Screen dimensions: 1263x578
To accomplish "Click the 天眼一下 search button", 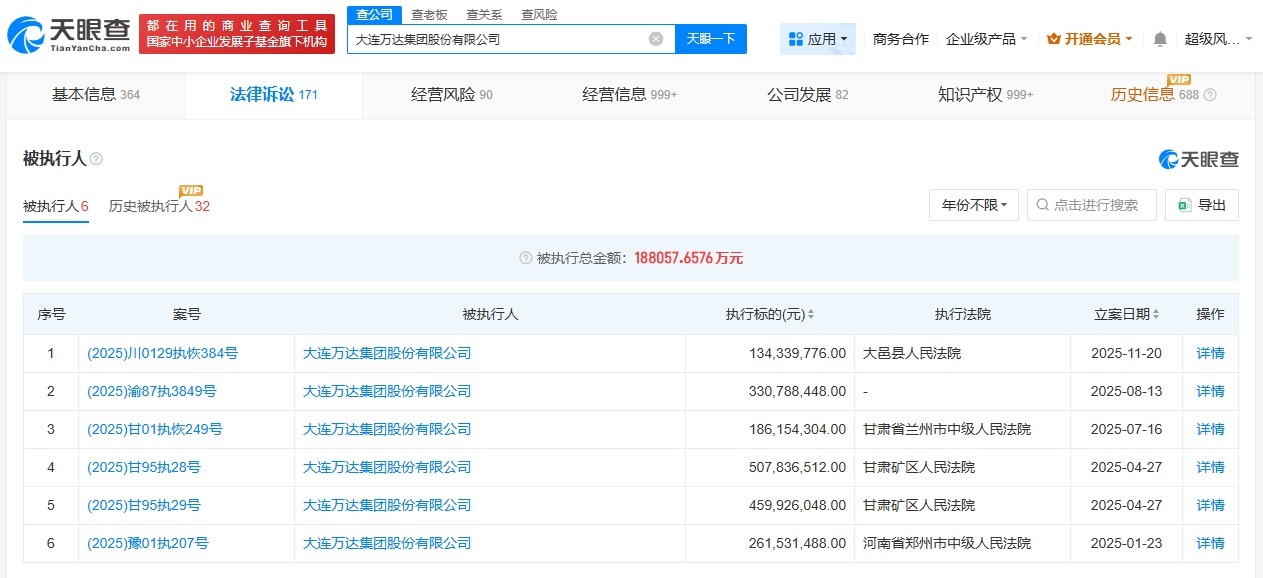I will coord(710,38).
